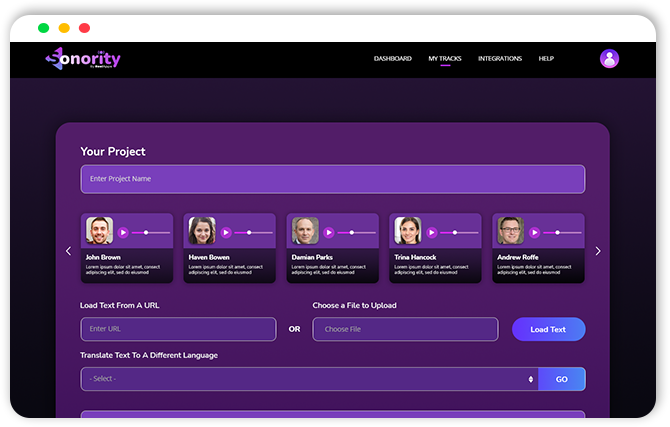Adjust John Brown's audio slider
670x427 pixels.
point(152,232)
